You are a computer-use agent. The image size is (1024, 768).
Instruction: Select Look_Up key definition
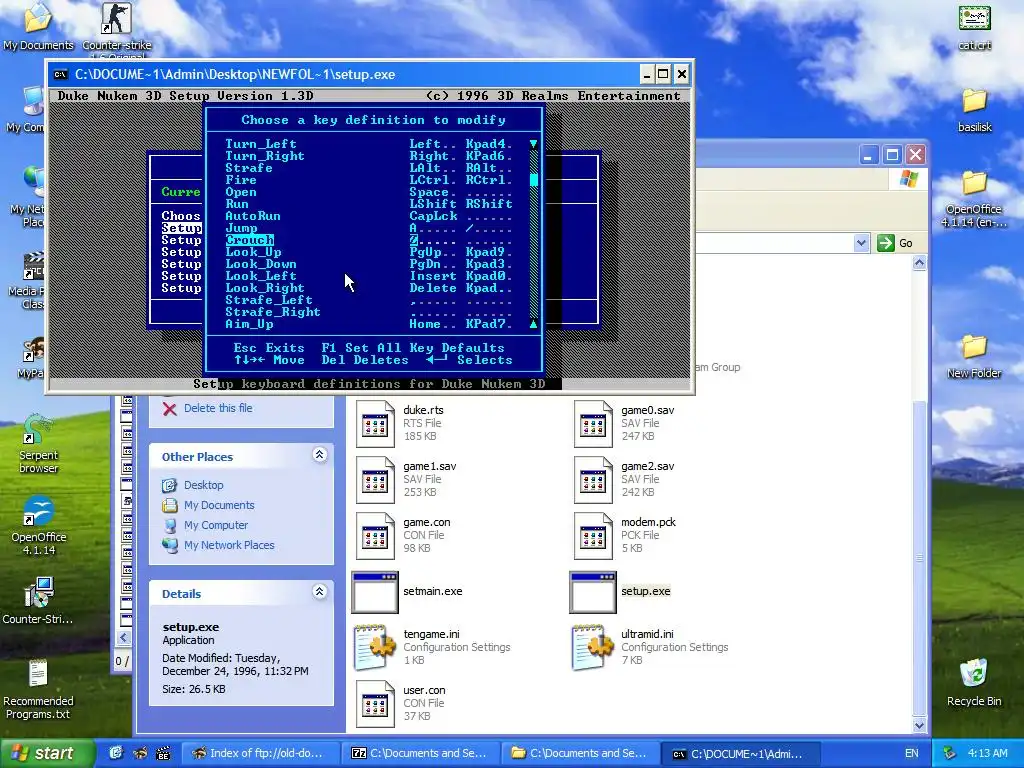click(x=253, y=252)
